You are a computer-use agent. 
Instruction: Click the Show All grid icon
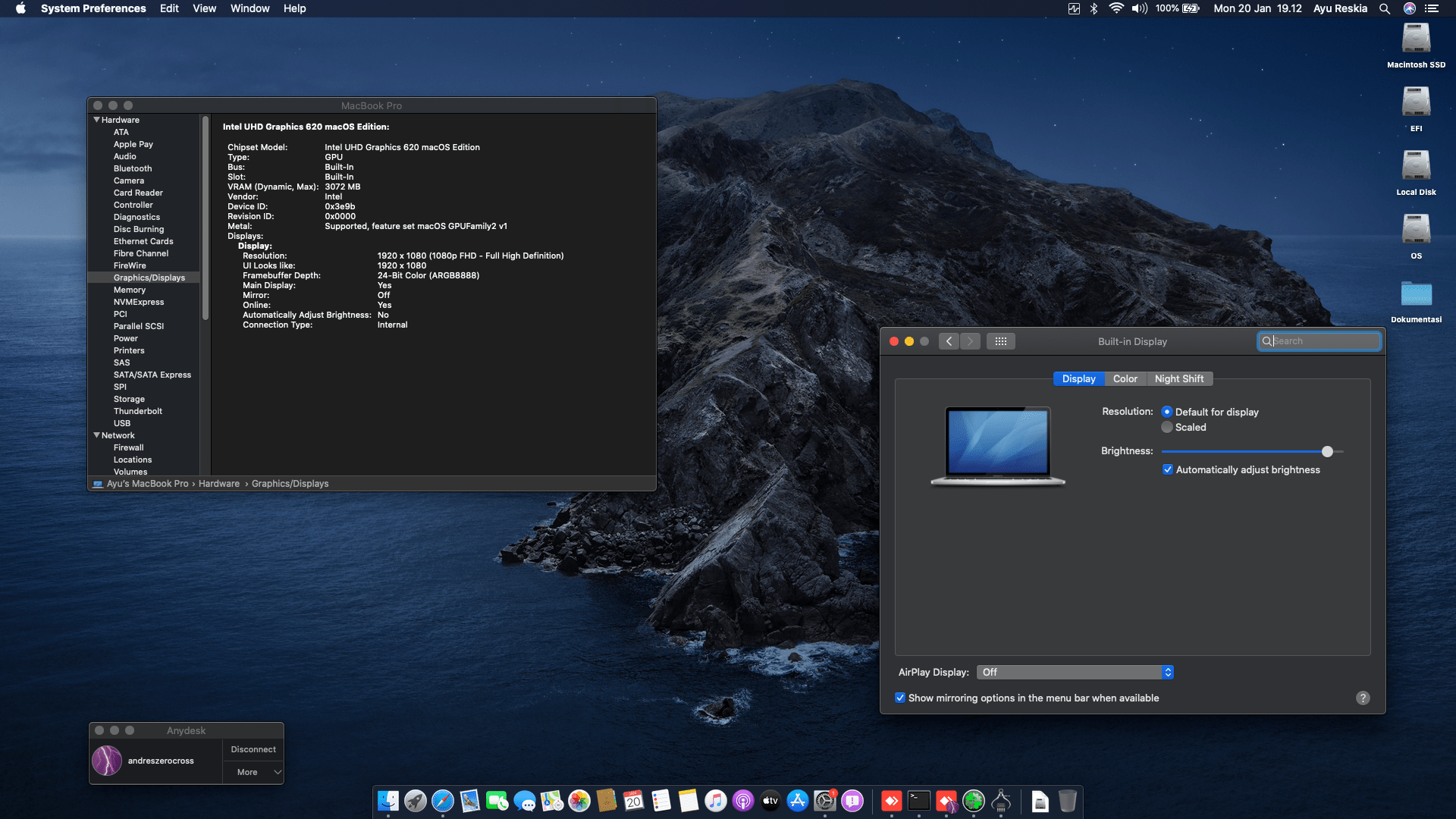tap(1000, 341)
